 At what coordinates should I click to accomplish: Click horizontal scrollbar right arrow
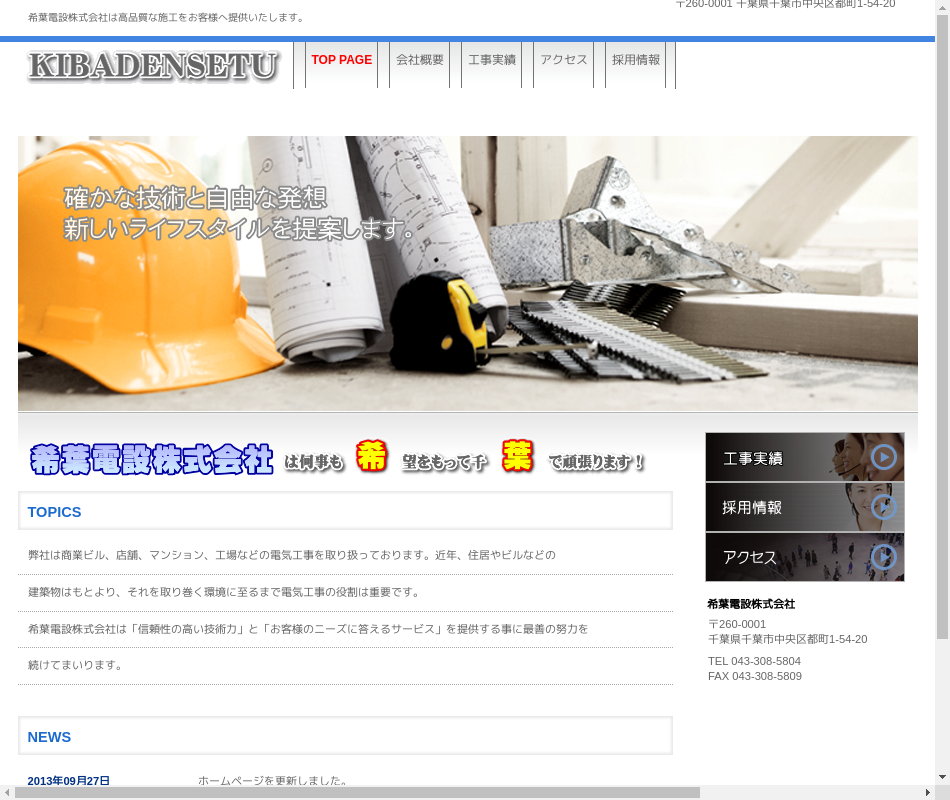pyautogui.click(x=927, y=793)
